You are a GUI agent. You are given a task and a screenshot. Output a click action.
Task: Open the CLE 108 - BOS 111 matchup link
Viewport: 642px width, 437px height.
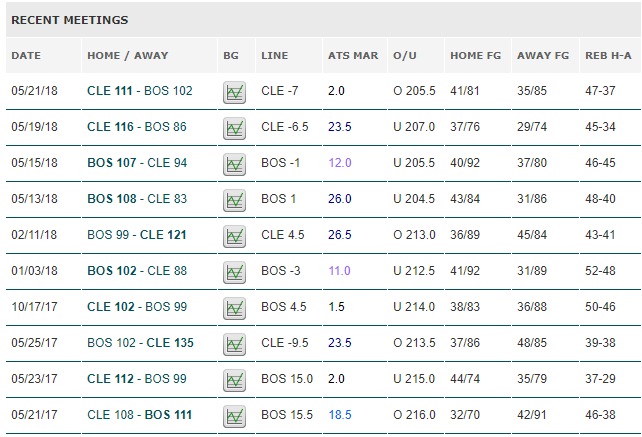140,415
